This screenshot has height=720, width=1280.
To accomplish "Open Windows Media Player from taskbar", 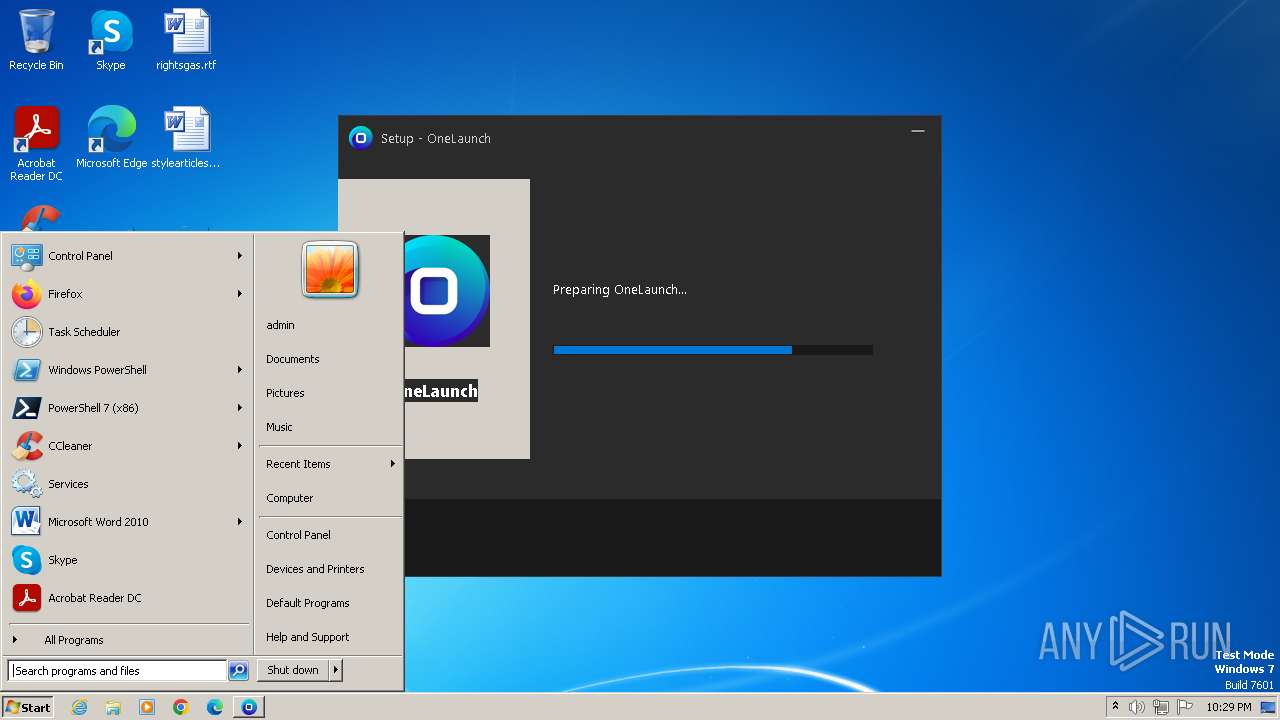I will click(x=147, y=707).
